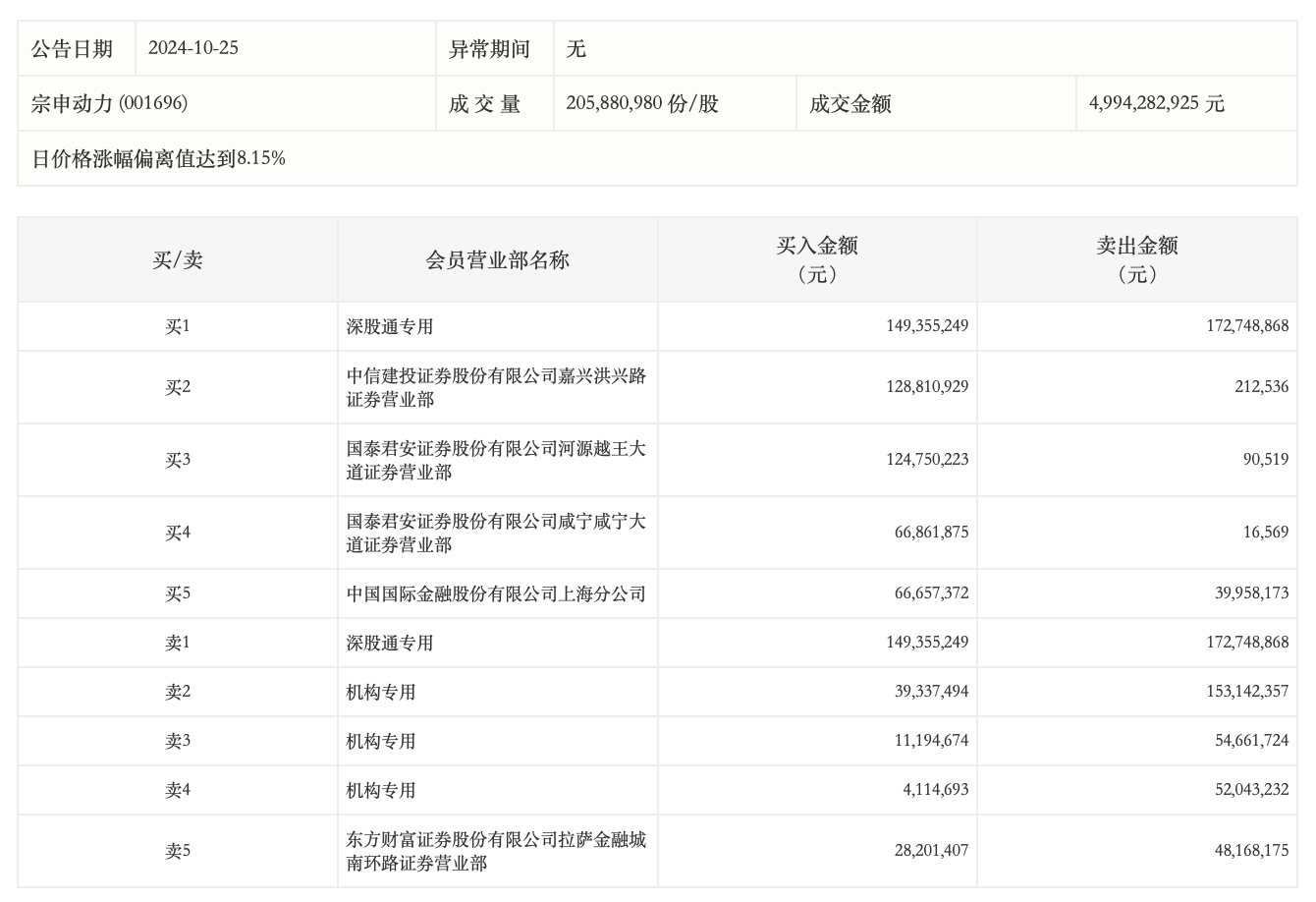Click the announcement date 2024-10-25
The height and width of the screenshot is (902, 1316).
click(193, 48)
